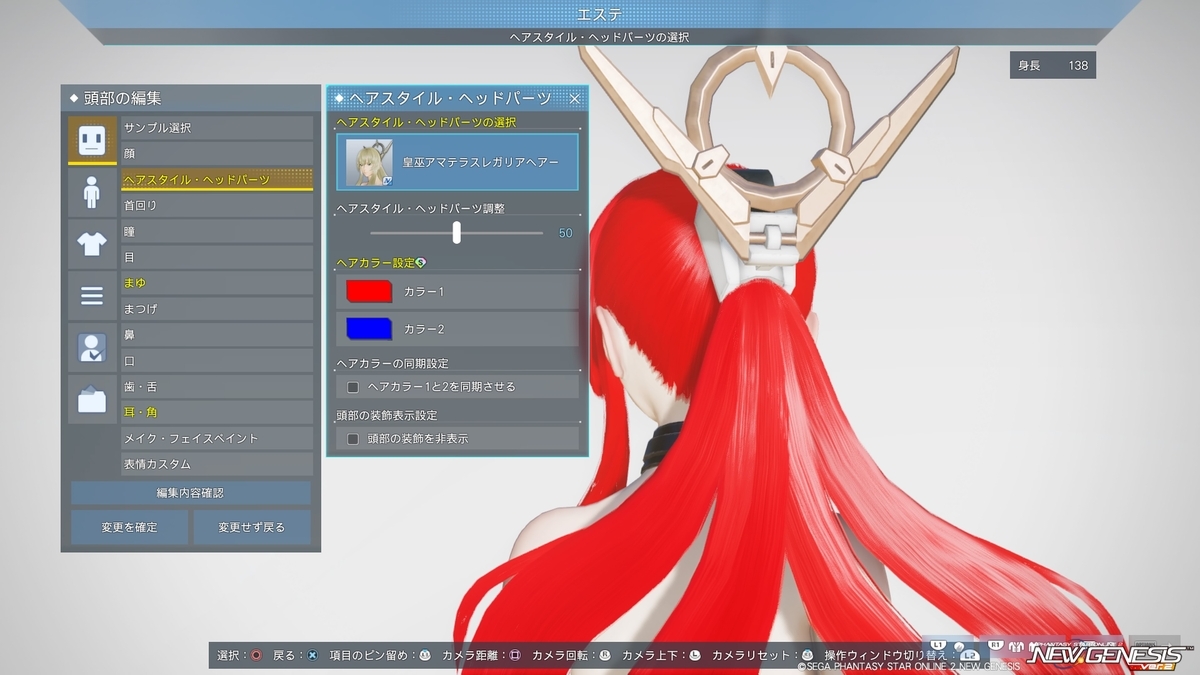The image size is (1200, 675).
Task: Open the folder save-data icon tab
Action: click(92, 400)
